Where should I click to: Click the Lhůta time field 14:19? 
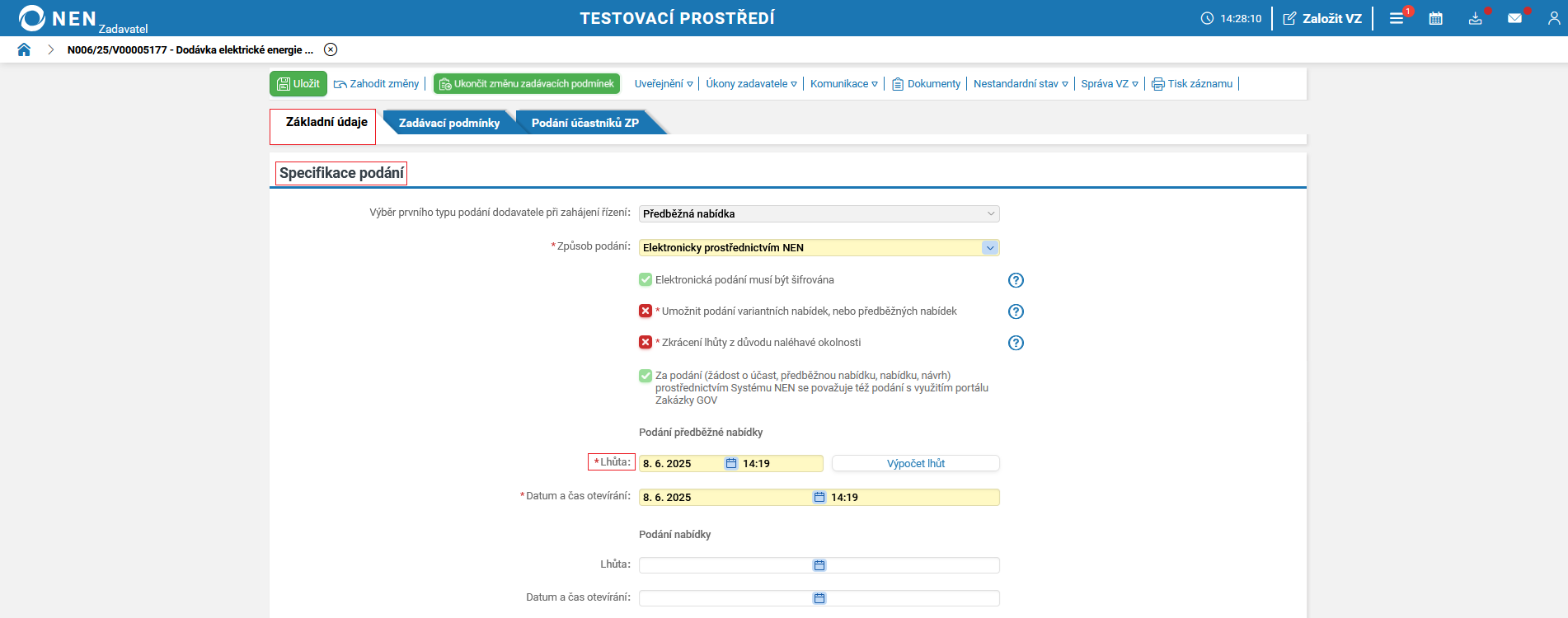coord(781,463)
